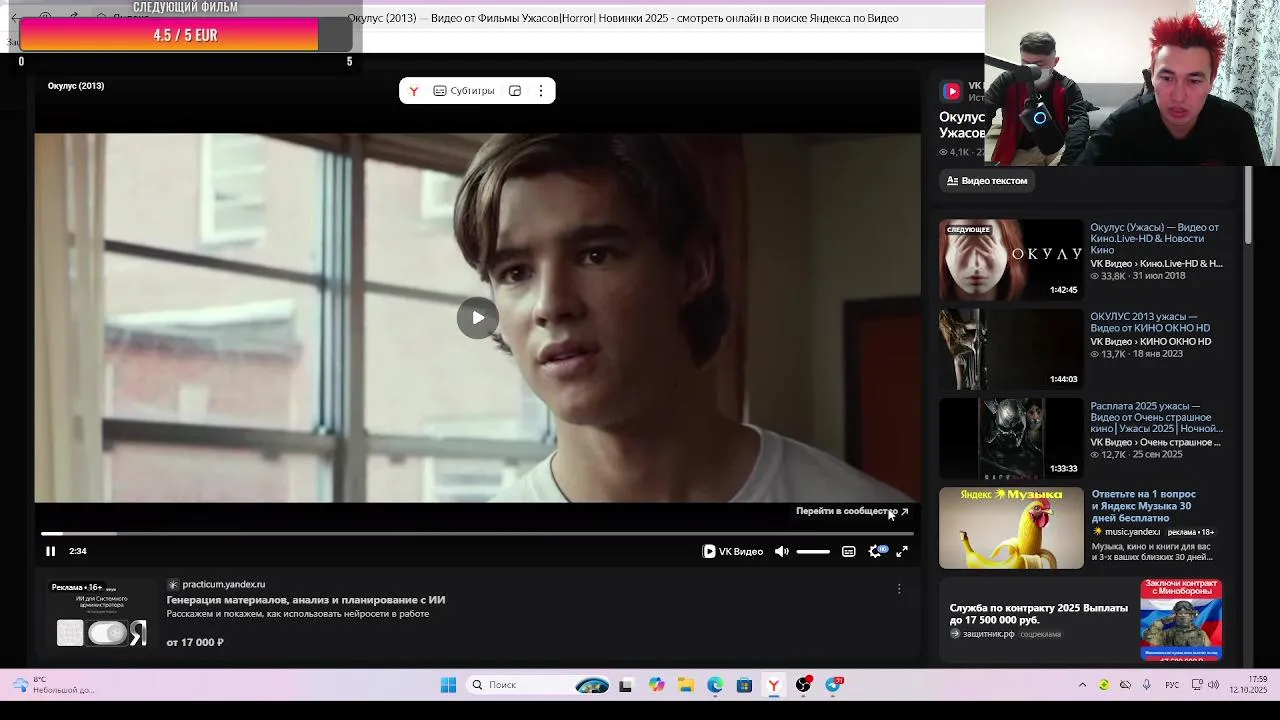Open Telegram from the taskbar
Viewport: 1280px width, 720px height.
[x=833, y=685]
